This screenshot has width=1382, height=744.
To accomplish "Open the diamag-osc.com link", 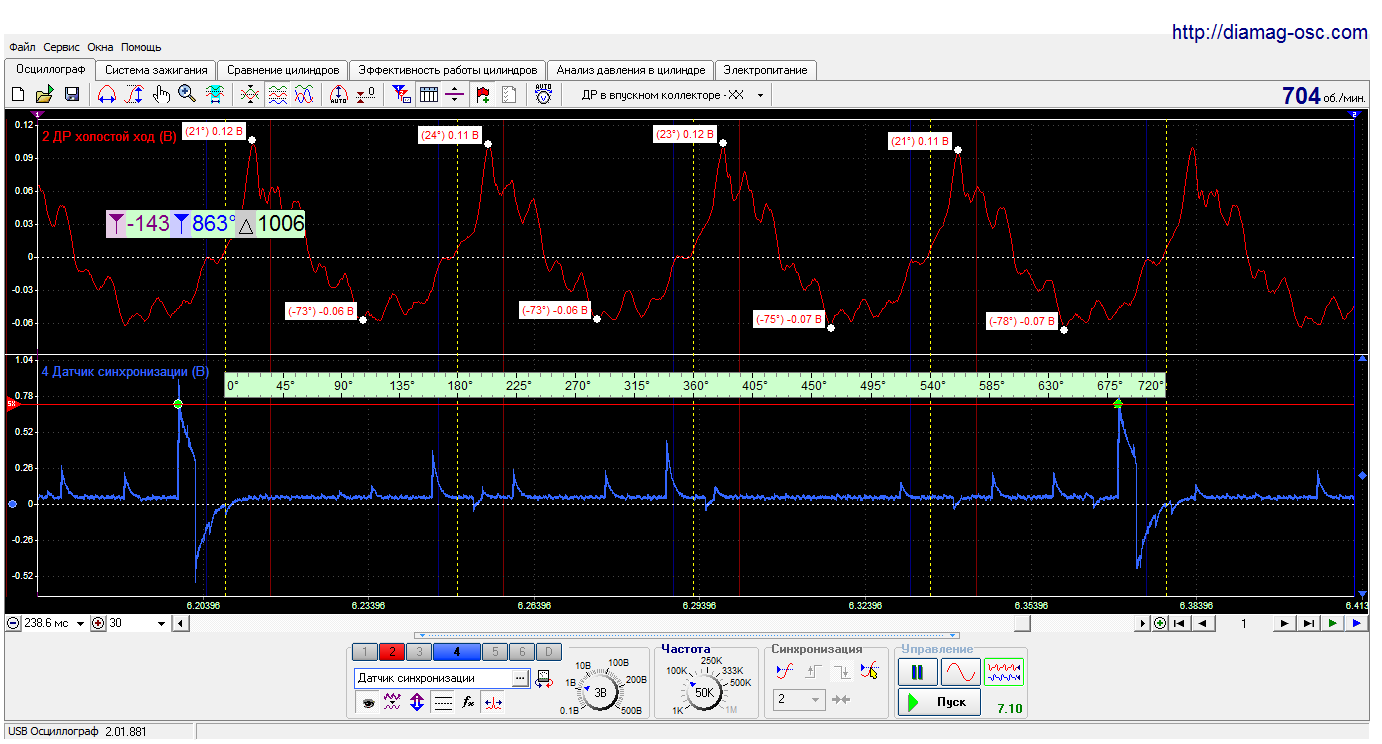I will (1269, 32).
